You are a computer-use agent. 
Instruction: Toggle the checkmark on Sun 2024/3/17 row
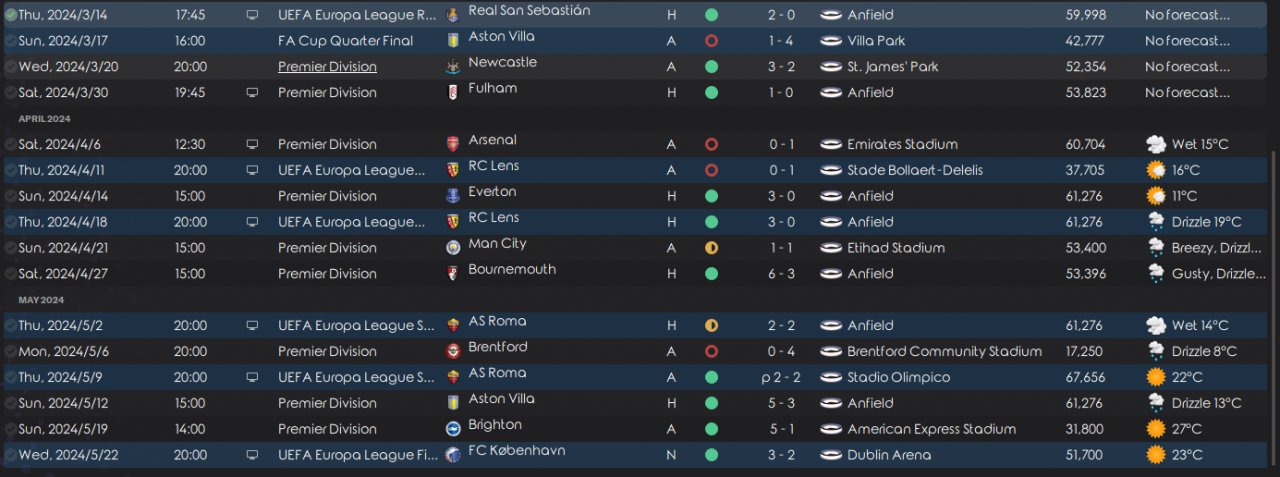10,41
